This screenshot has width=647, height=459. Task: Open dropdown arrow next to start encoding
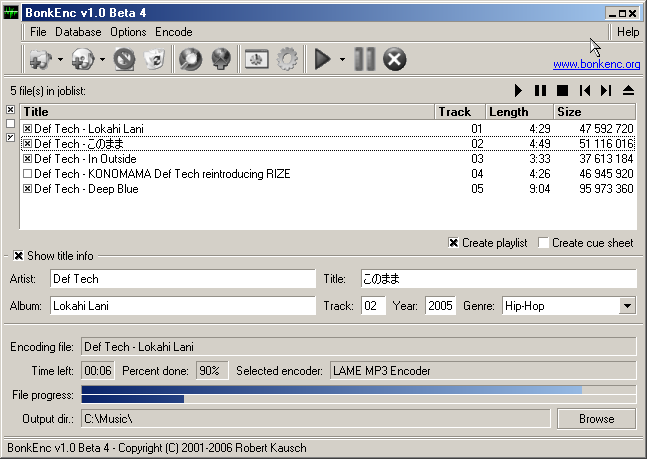[342, 60]
